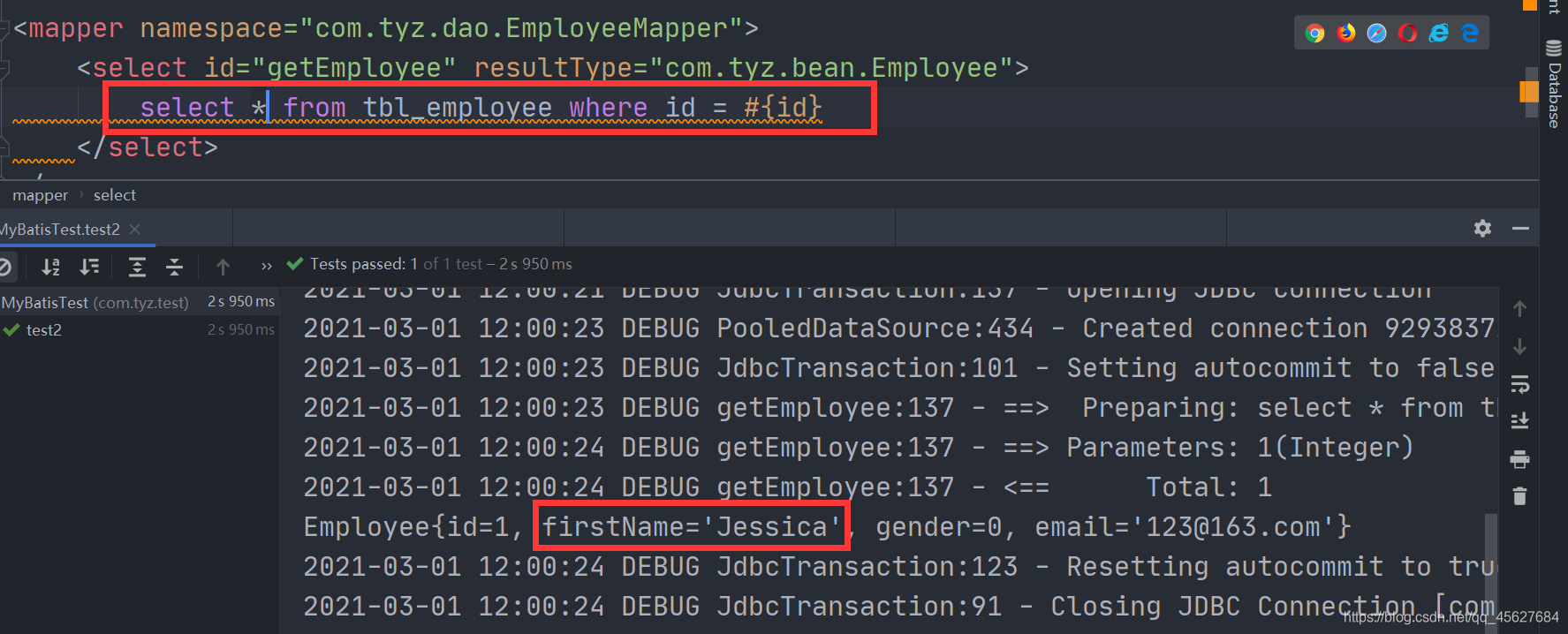1568x634 pixels.
Task: Move up the stack trace arrow
Action: point(1519,309)
